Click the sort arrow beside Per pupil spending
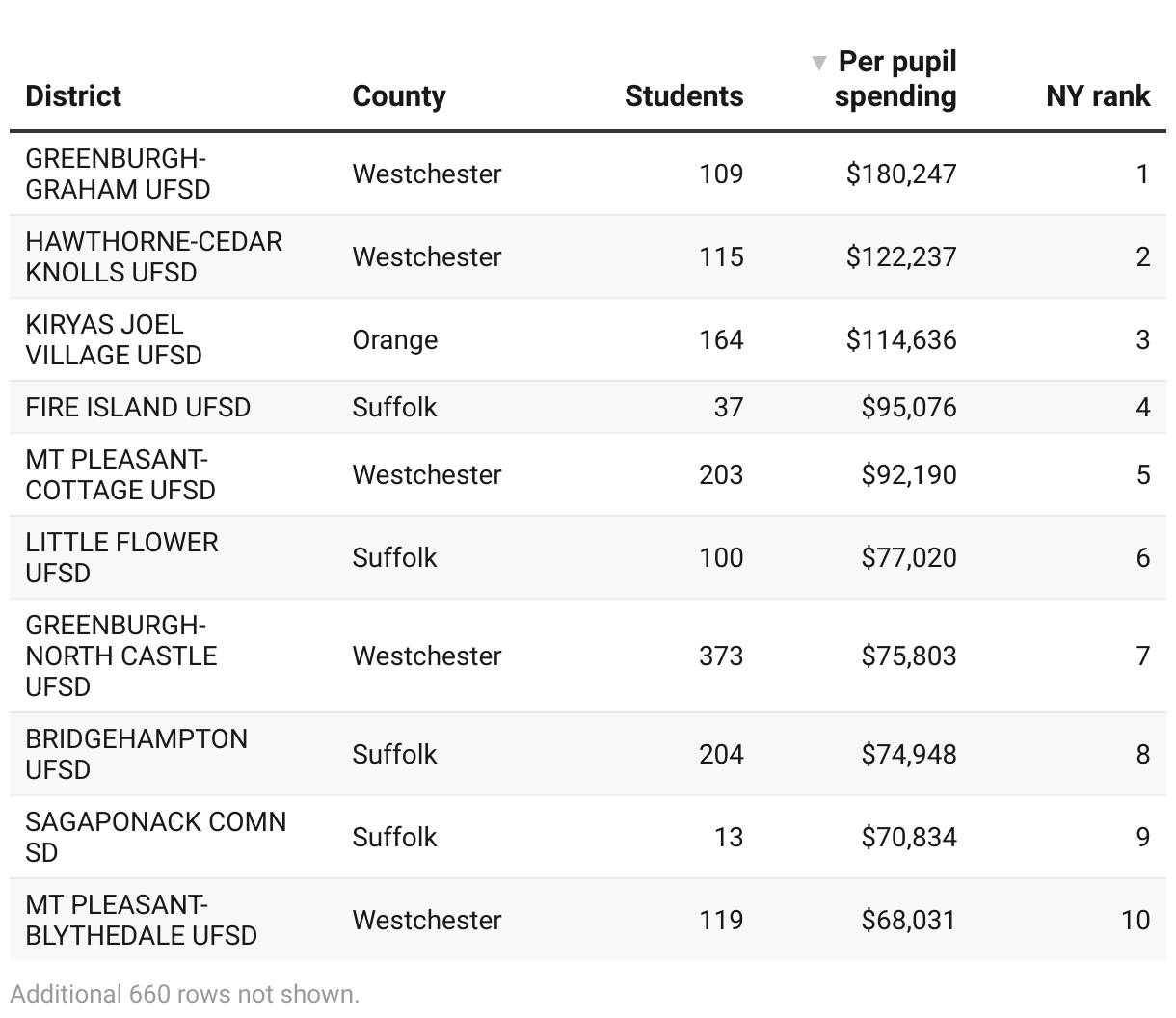1176x1018 pixels. tap(819, 64)
